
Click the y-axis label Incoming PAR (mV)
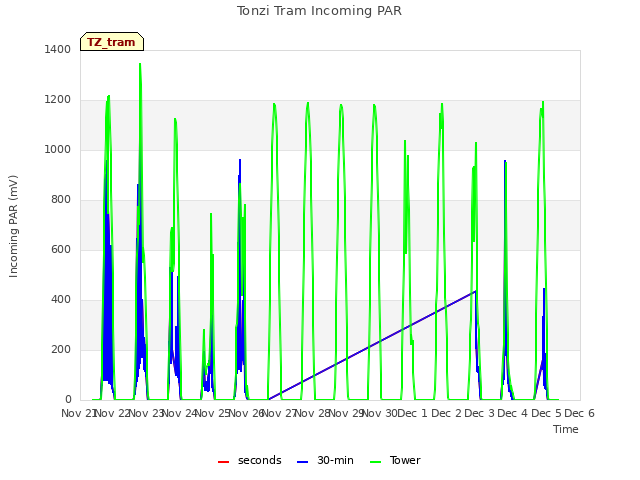pyautogui.click(x=13, y=227)
